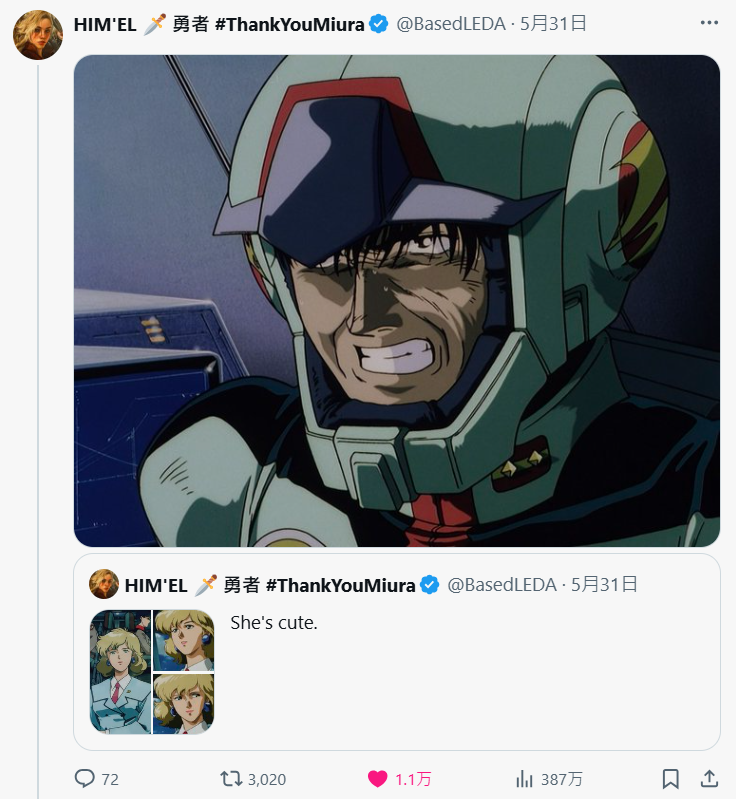736x799 pixels.
Task: Open the quoted tweet's tall left image
Action: click(120, 672)
